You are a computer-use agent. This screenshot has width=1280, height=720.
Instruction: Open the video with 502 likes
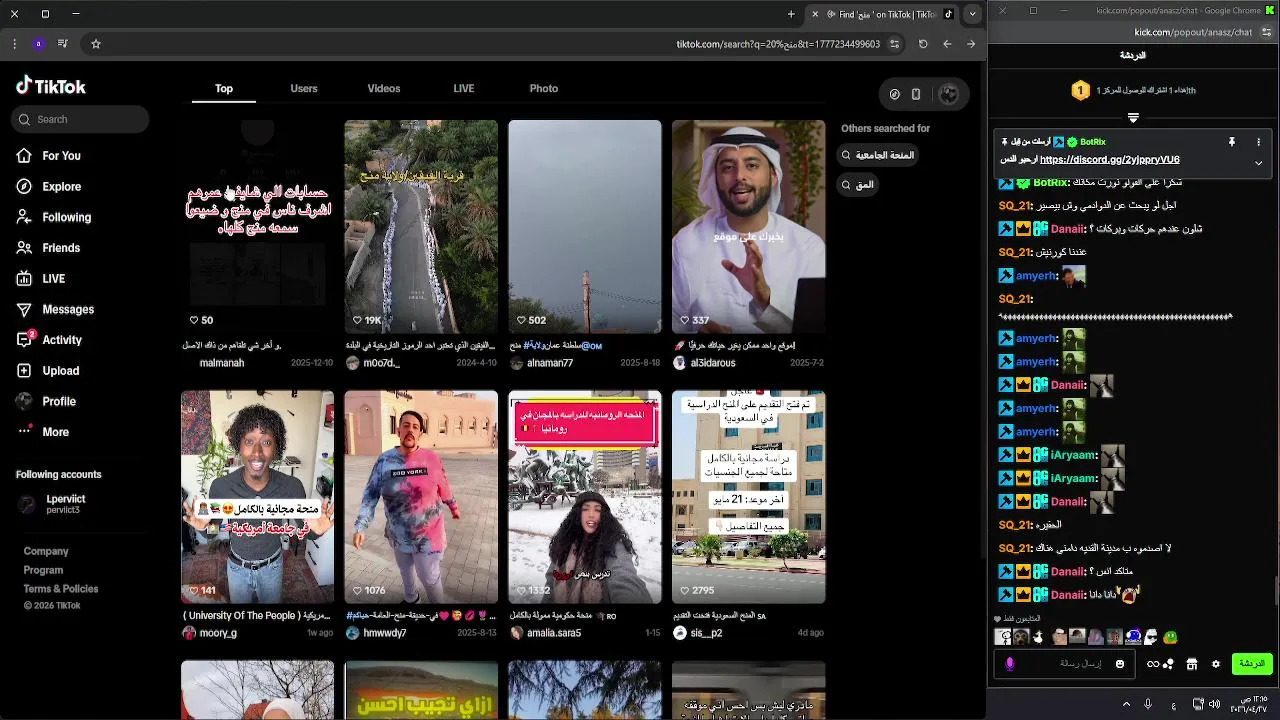pos(585,226)
